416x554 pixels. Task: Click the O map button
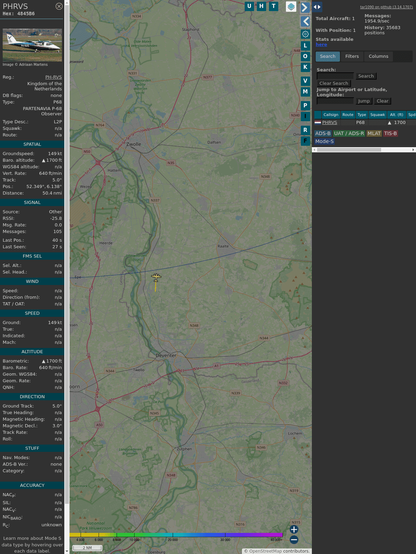pos(305,56)
